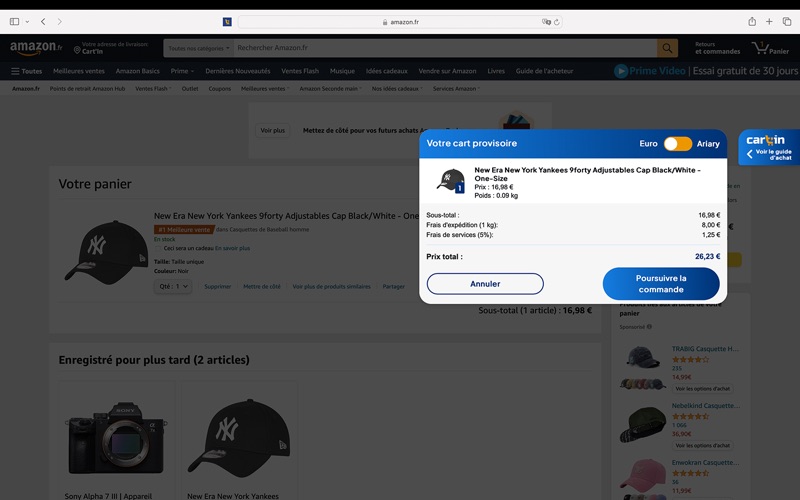Open Points de retrait Amazon Hub

tap(87, 88)
